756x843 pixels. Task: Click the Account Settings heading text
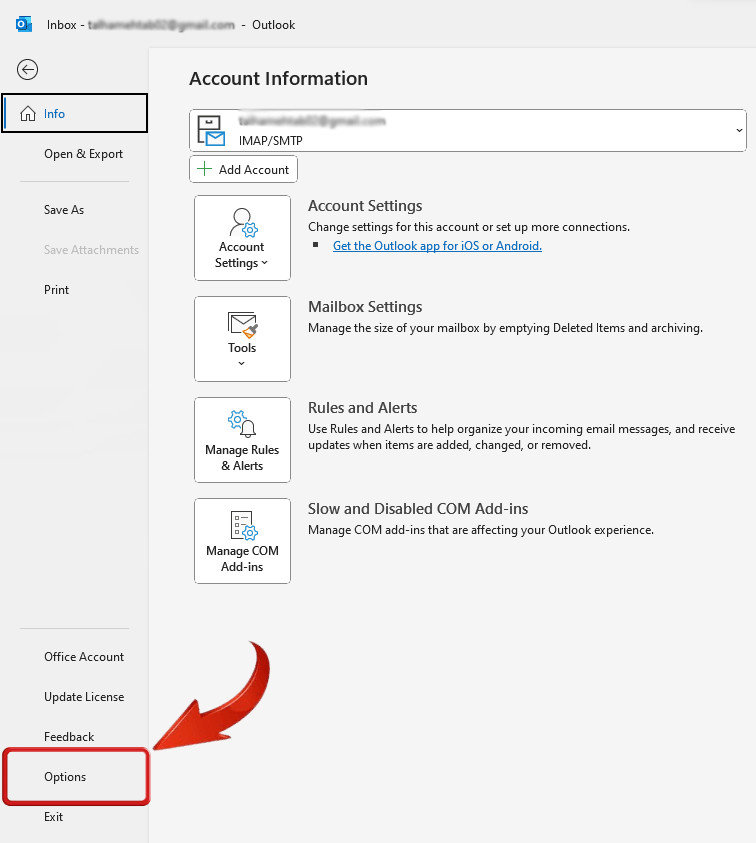click(x=365, y=206)
